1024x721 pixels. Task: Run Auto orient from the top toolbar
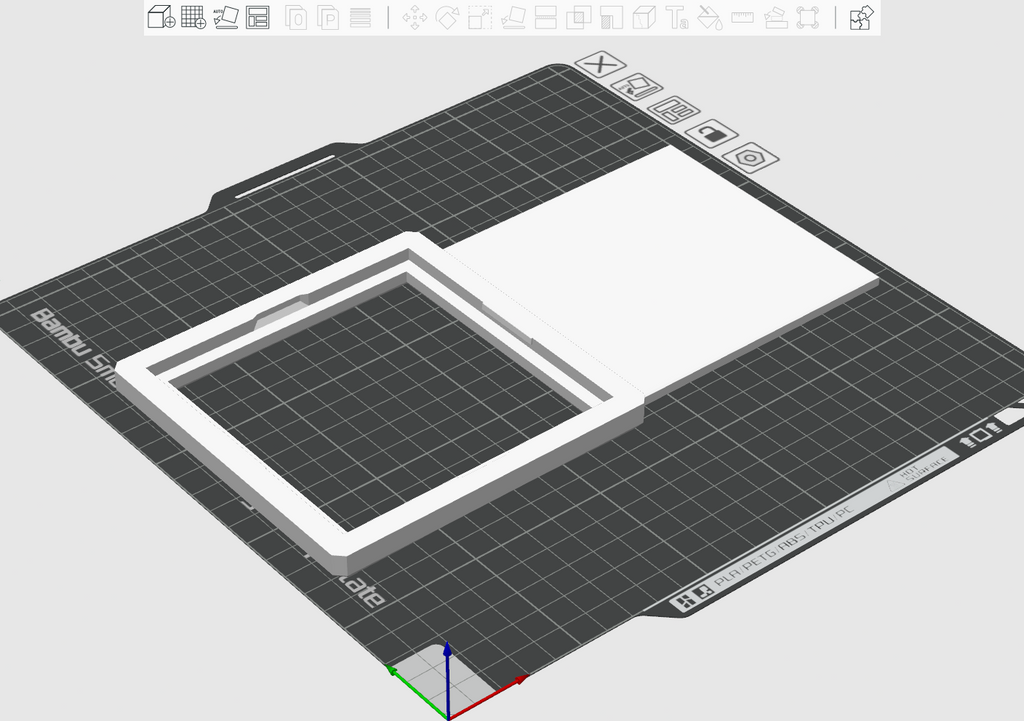[226, 18]
